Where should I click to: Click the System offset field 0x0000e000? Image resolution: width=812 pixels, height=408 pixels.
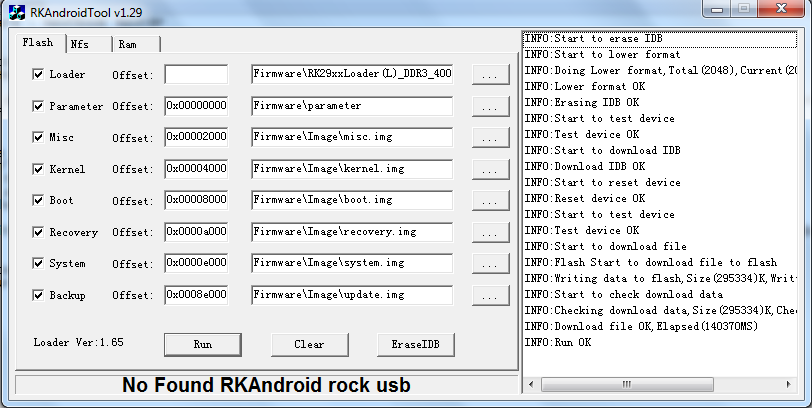tap(196, 263)
